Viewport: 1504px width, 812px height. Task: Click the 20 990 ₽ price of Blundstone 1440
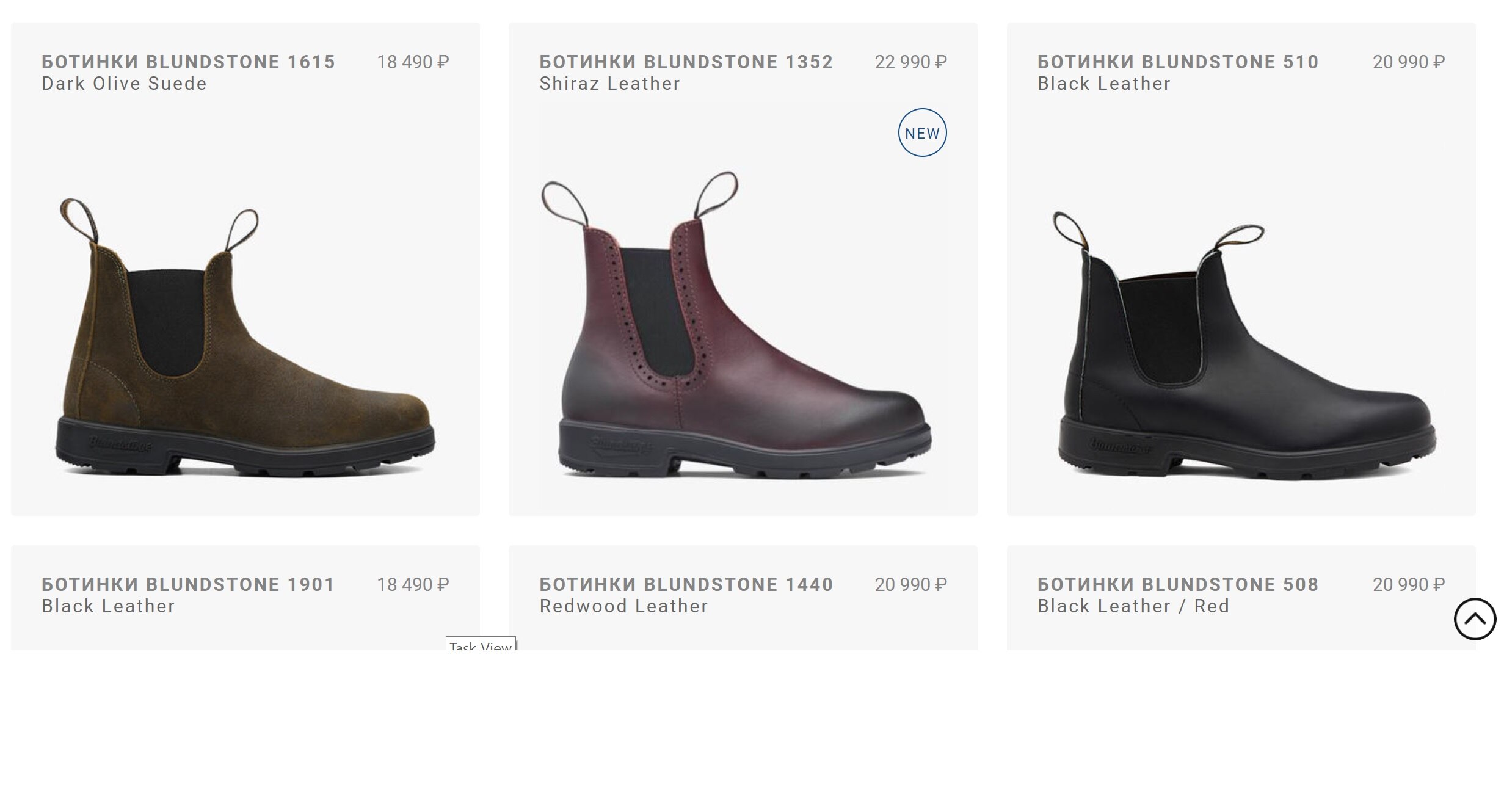pyautogui.click(x=910, y=585)
